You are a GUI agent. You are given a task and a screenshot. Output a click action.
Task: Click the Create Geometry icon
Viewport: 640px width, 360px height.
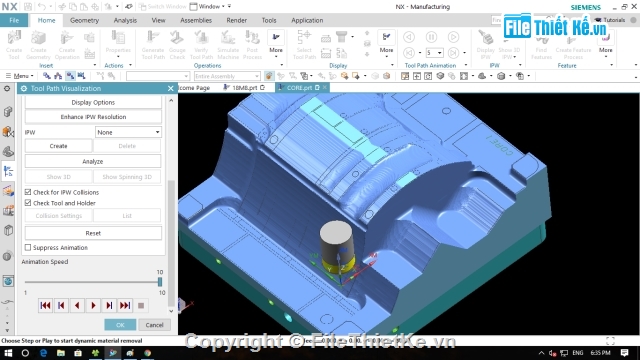pos(38,45)
